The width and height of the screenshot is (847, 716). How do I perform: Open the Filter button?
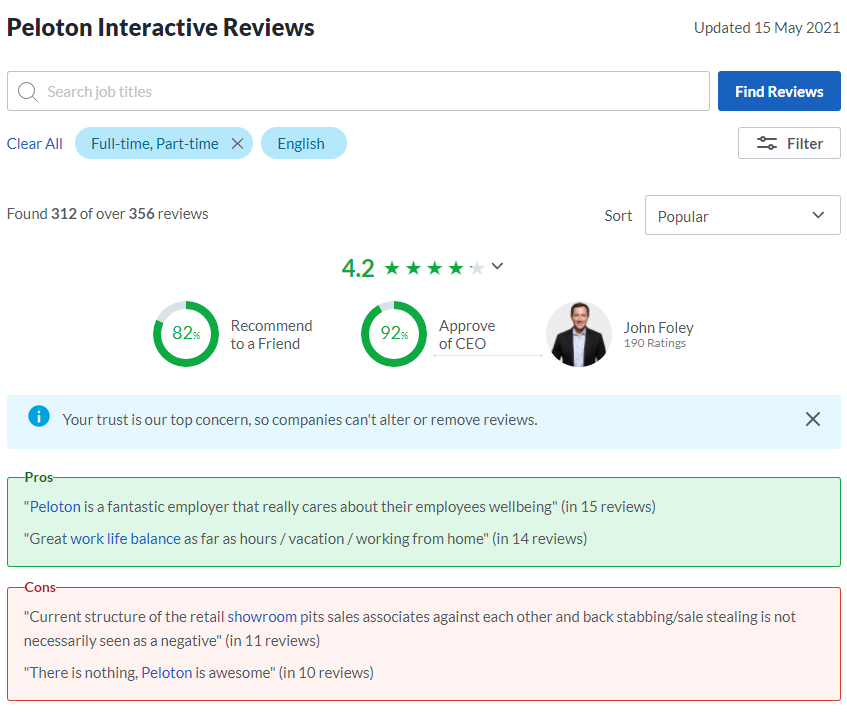pyautogui.click(x=789, y=143)
